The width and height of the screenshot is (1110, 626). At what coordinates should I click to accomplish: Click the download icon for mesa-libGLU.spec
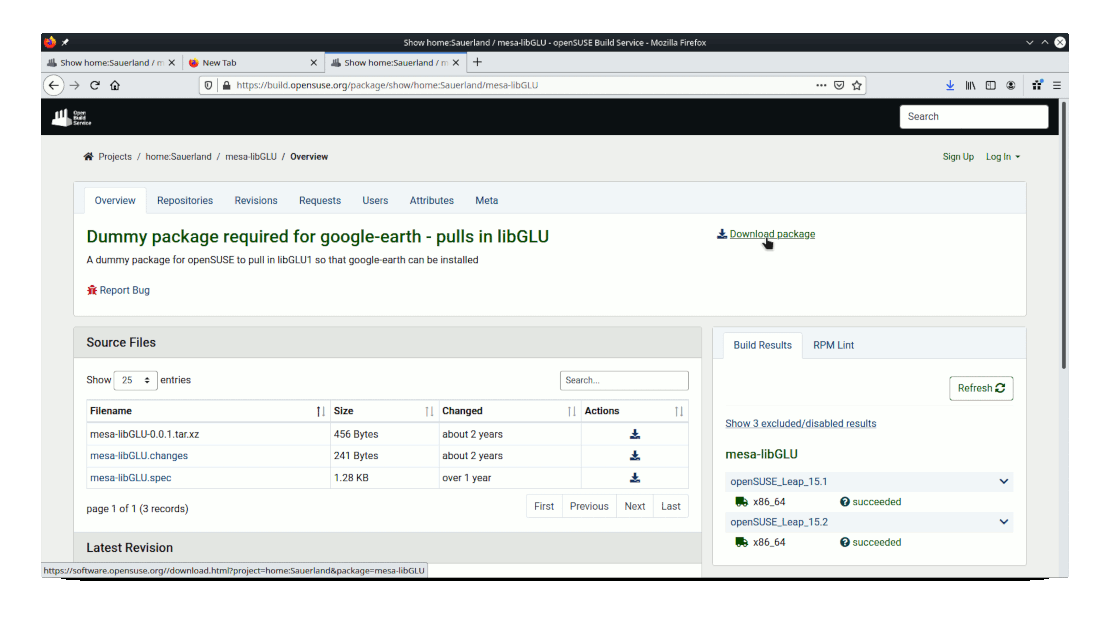pyautogui.click(x=634, y=477)
